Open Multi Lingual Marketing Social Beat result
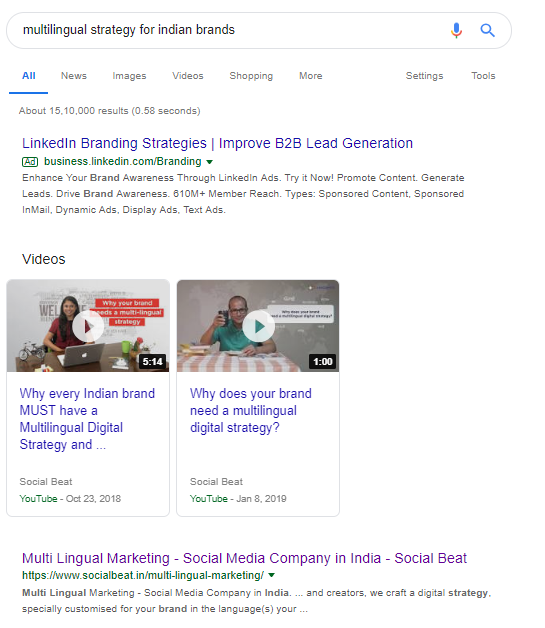Viewport: 545px width, 628px height. pos(244,558)
